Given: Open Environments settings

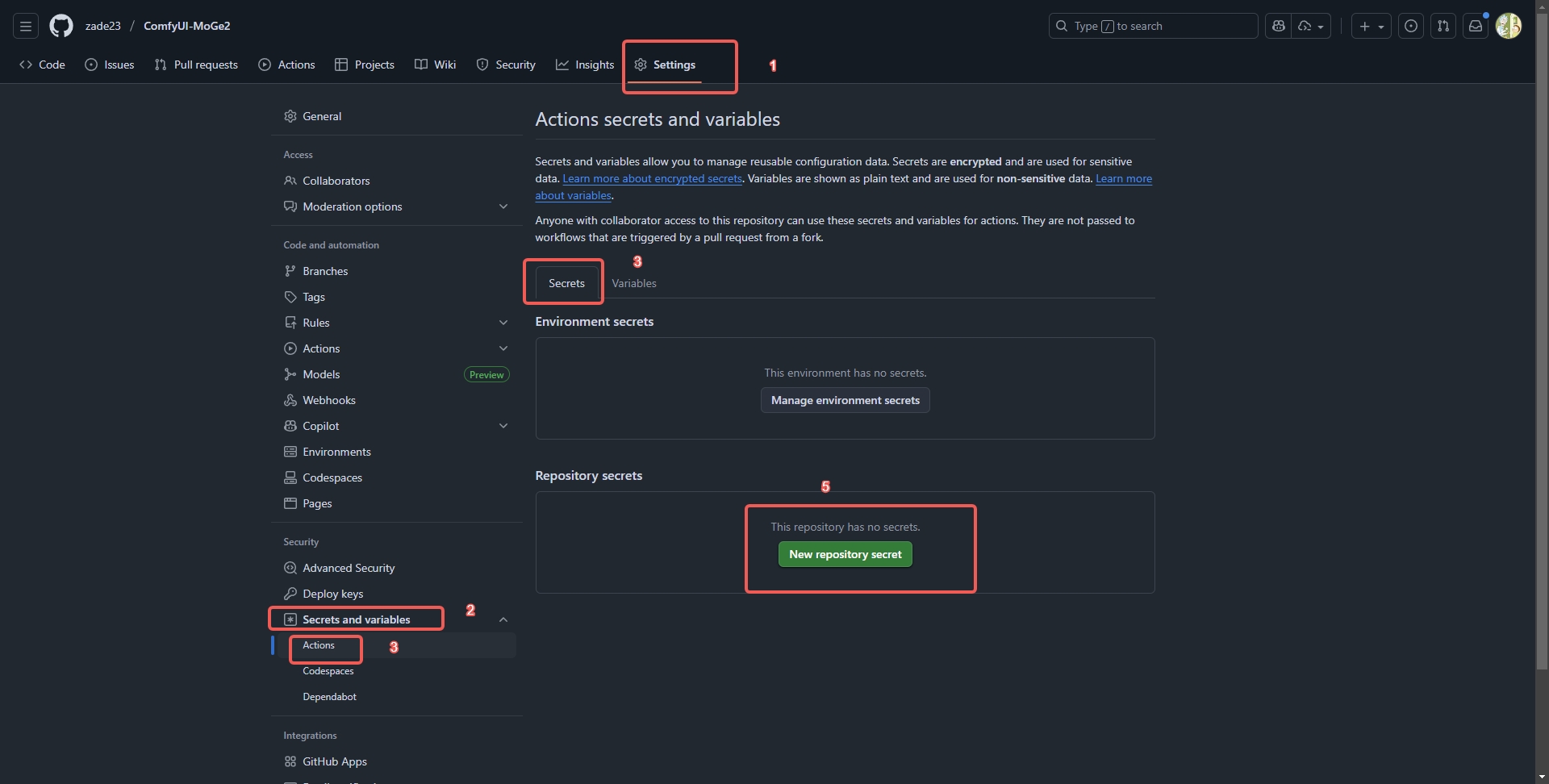Looking at the screenshot, I should (397, 452).
